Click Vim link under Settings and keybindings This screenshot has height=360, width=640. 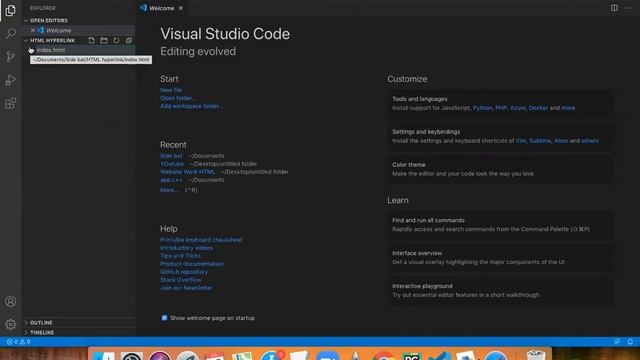pyautogui.click(x=521, y=140)
